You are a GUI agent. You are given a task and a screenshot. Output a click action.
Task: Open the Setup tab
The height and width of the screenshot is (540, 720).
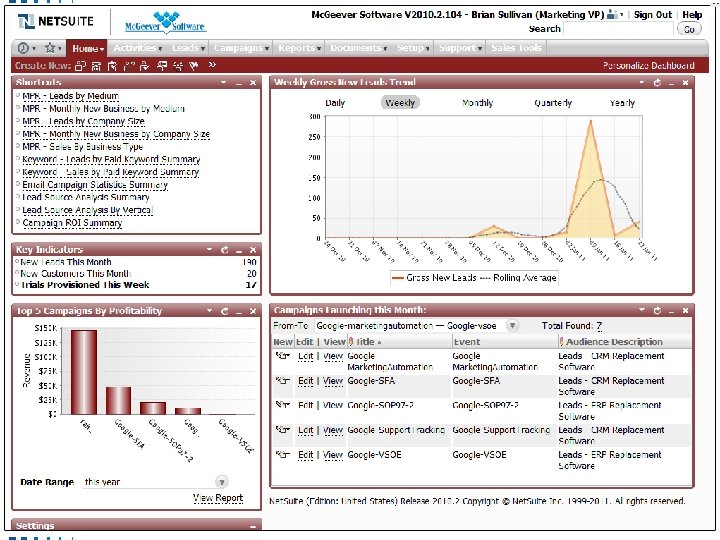pyautogui.click(x=413, y=48)
